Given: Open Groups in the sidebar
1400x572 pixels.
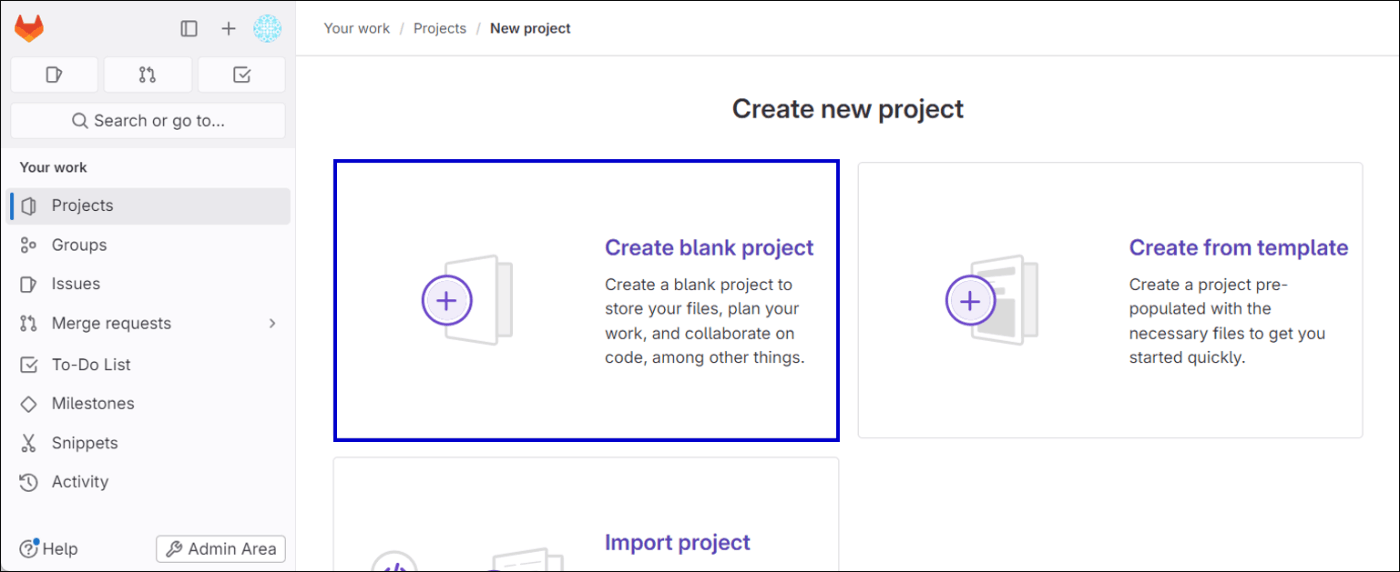Looking at the screenshot, I should pos(148,245).
